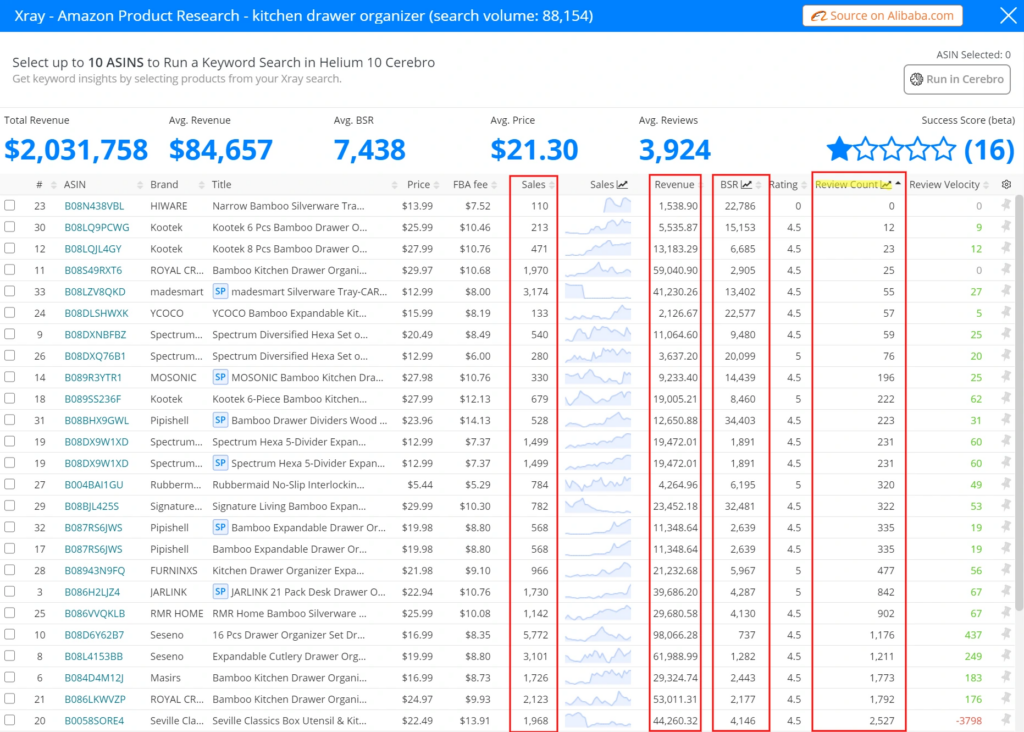
Task: Open ASIN link B08DXQ76B1
Action: pyautogui.click(x=95, y=356)
